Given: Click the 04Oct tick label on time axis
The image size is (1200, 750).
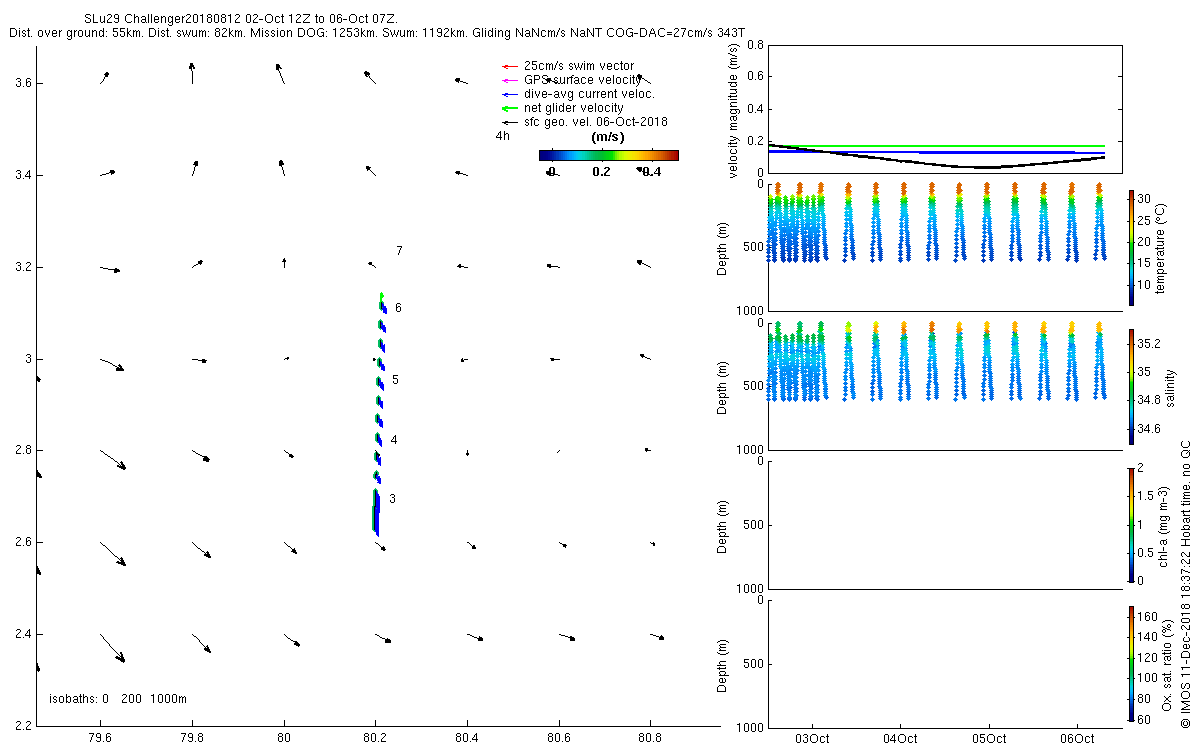Looking at the screenshot, I should [900, 739].
